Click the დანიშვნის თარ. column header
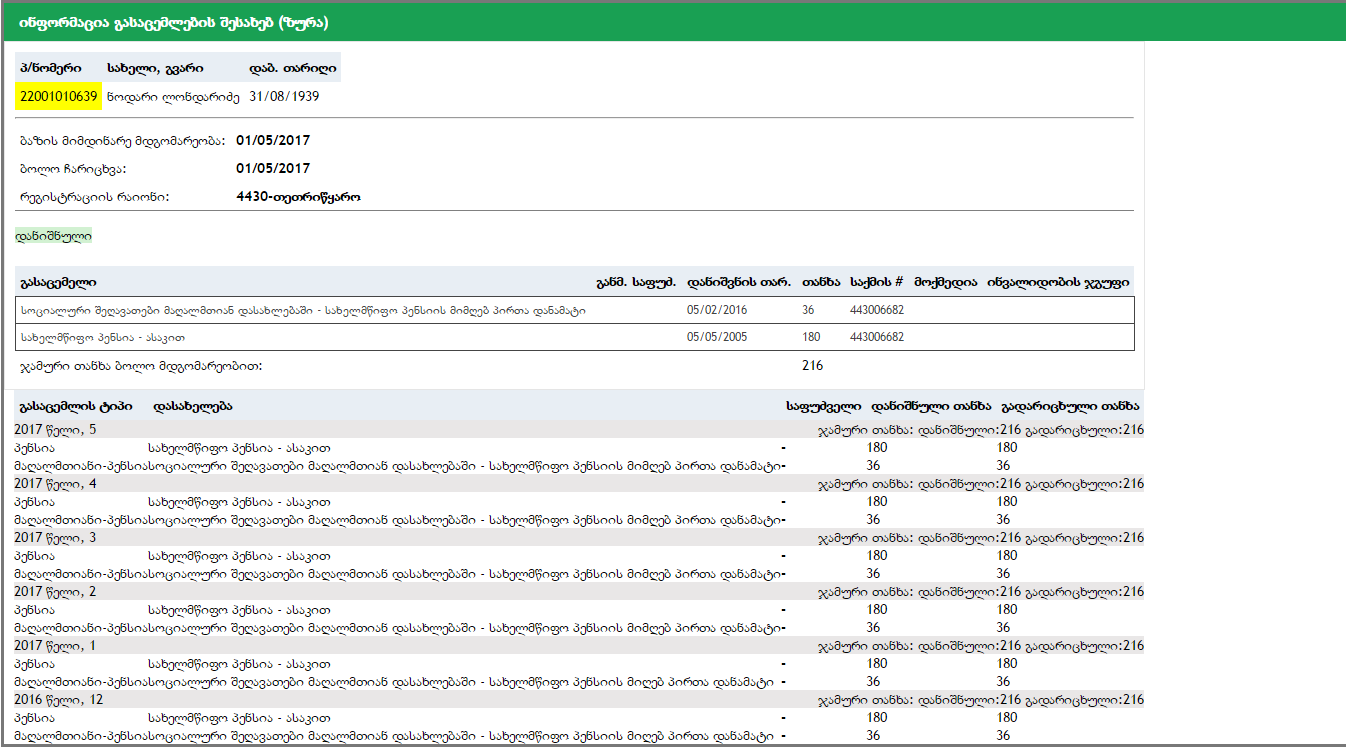This screenshot has height=756, width=1346. point(740,282)
